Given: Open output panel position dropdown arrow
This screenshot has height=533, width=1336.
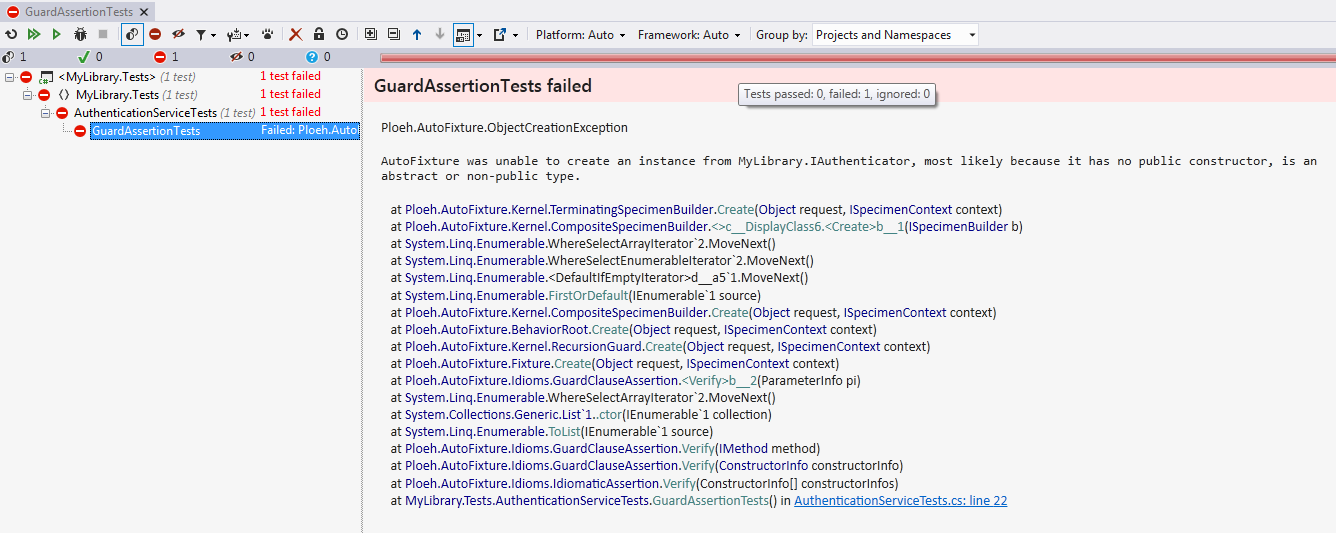Looking at the screenshot, I should point(480,34).
